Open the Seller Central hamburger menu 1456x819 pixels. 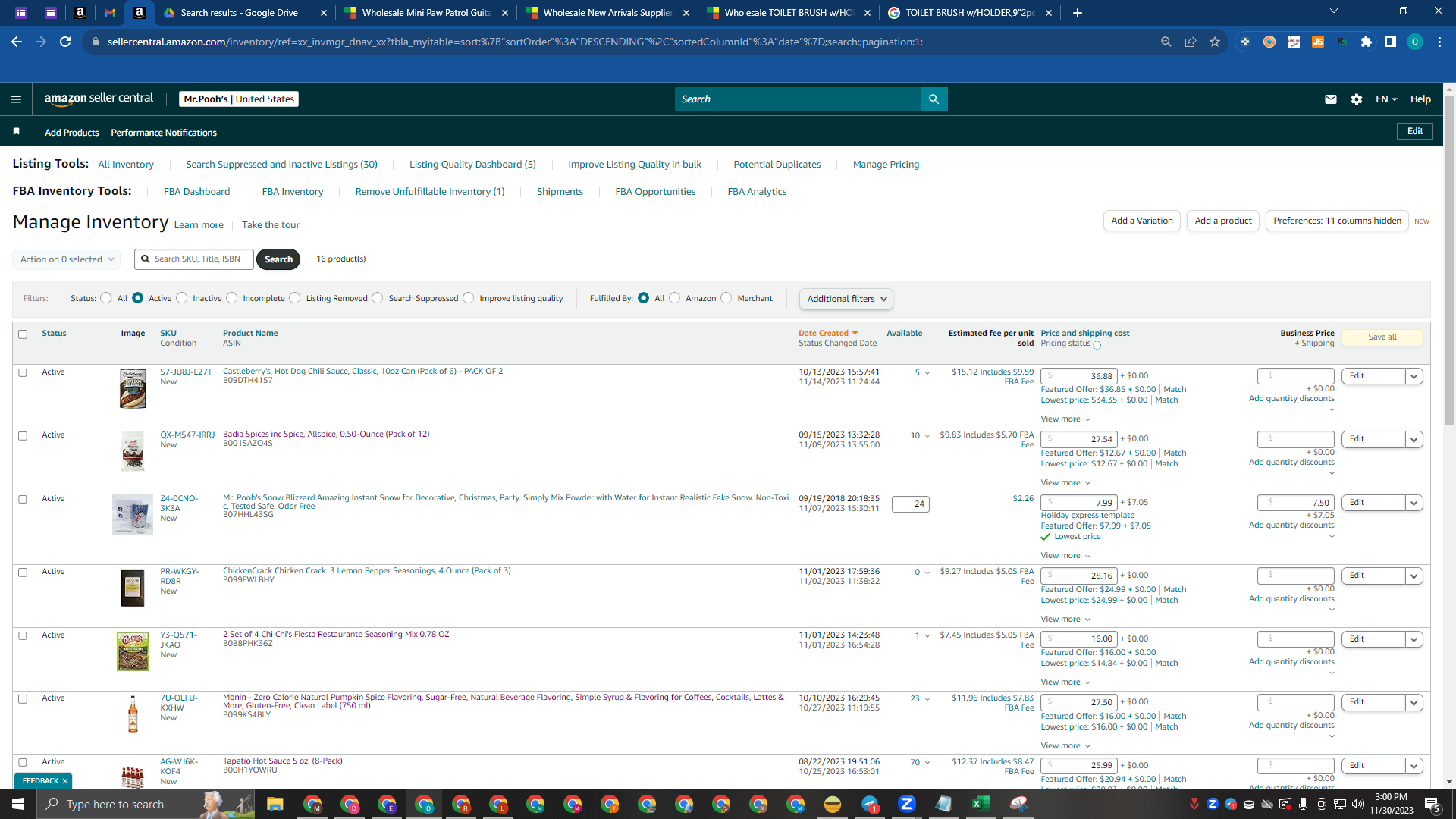click(16, 99)
